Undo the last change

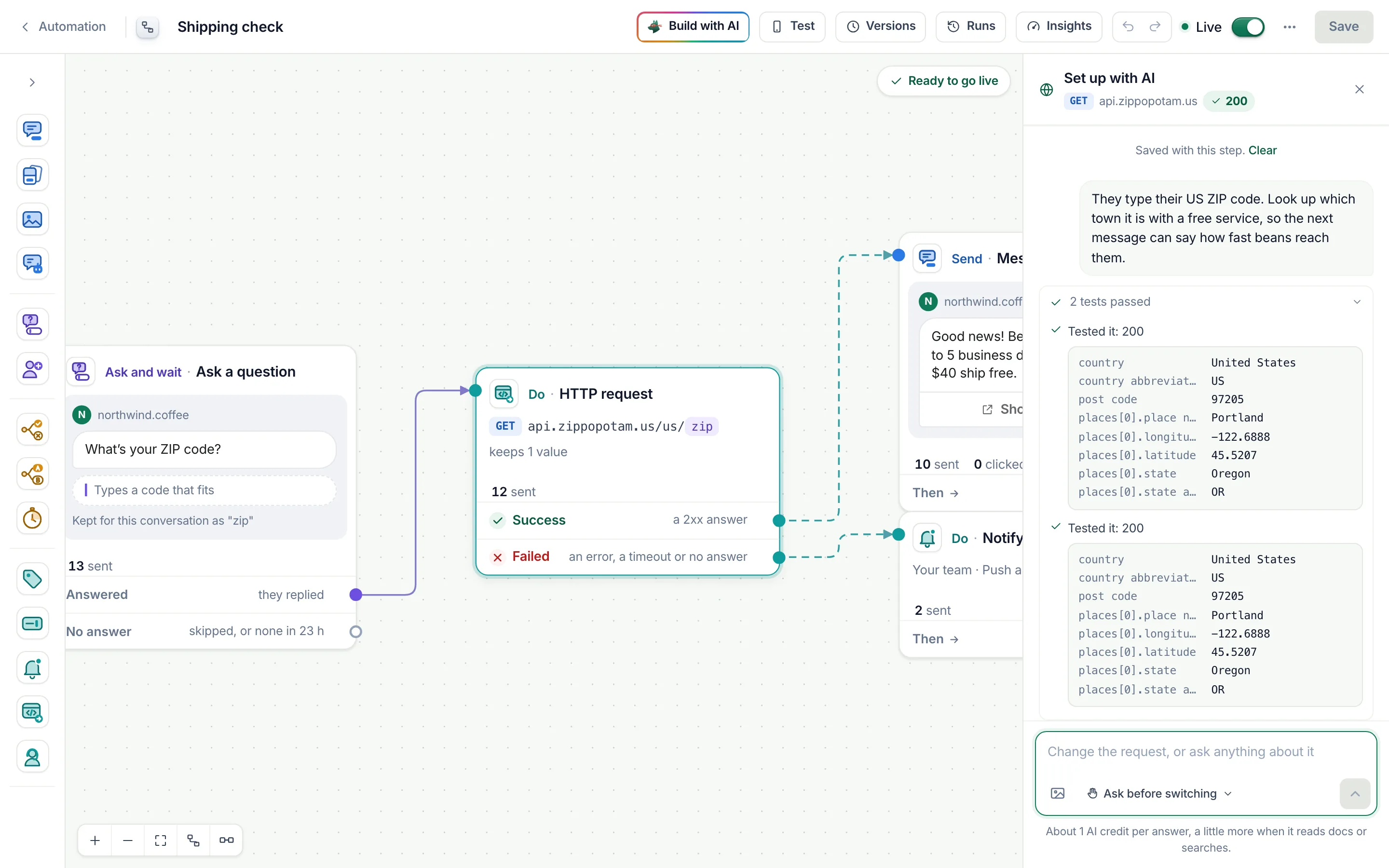1128,27
